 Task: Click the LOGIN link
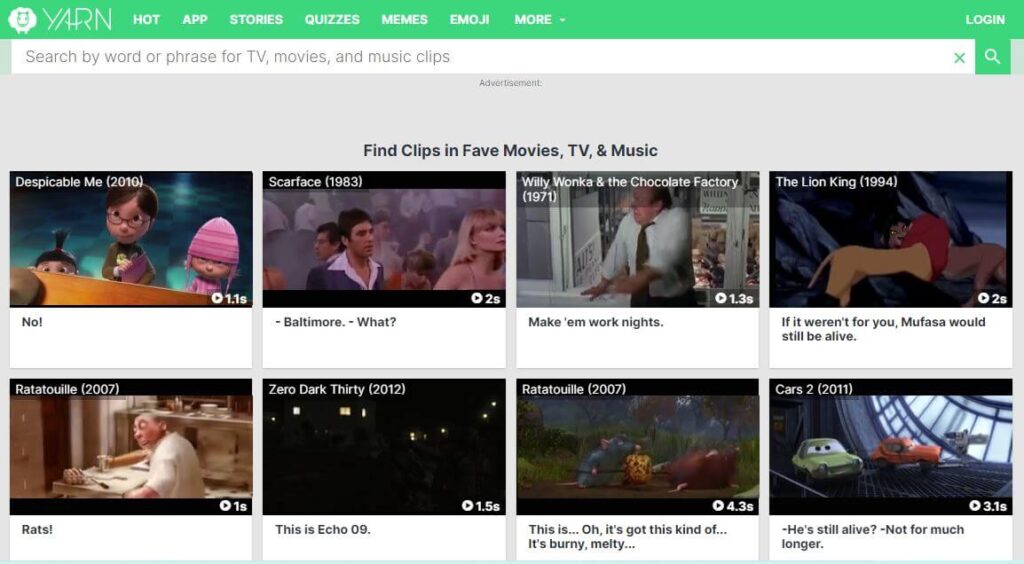pos(984,19)
